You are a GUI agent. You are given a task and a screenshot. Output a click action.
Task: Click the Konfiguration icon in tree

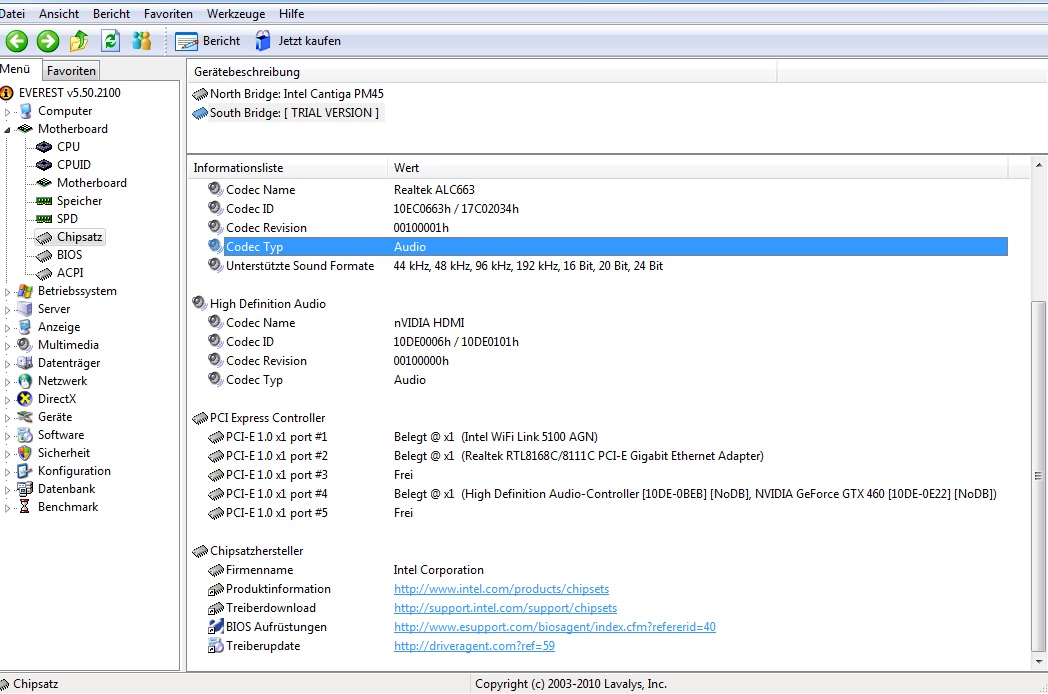click(25, 471)
